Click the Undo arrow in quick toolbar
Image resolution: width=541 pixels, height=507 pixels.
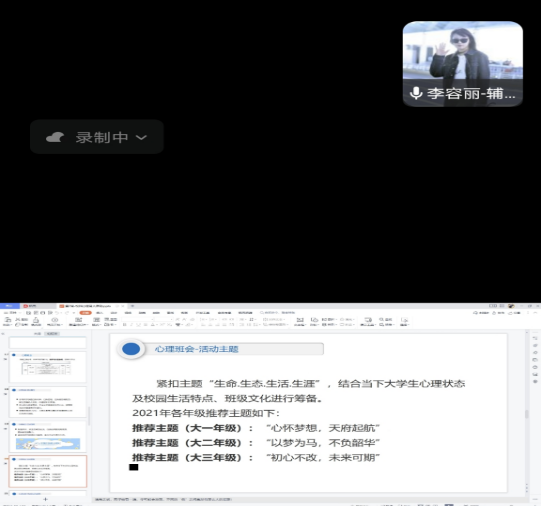tap(57, 313)
